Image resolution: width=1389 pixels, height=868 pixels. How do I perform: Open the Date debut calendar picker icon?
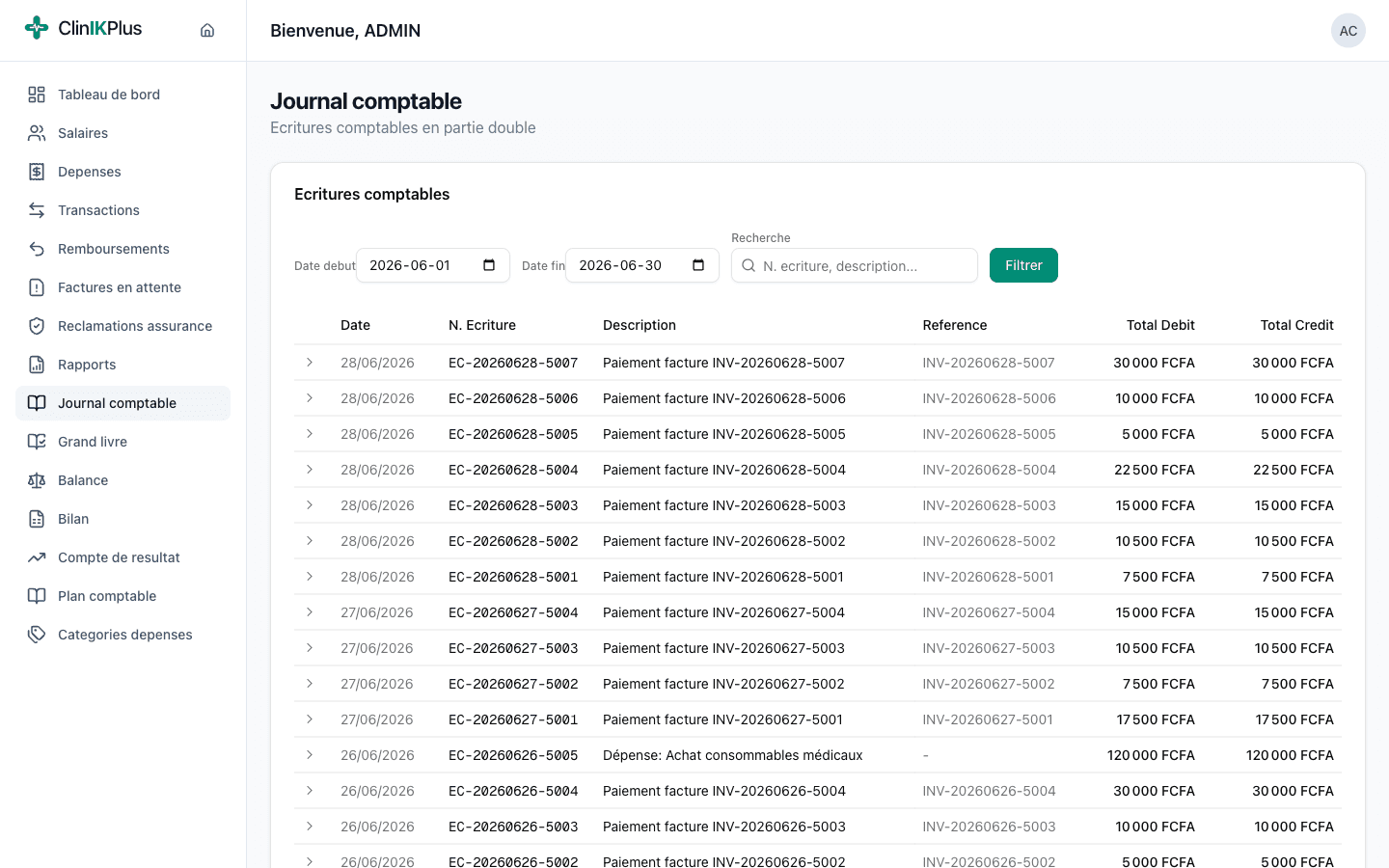(489, 265)
